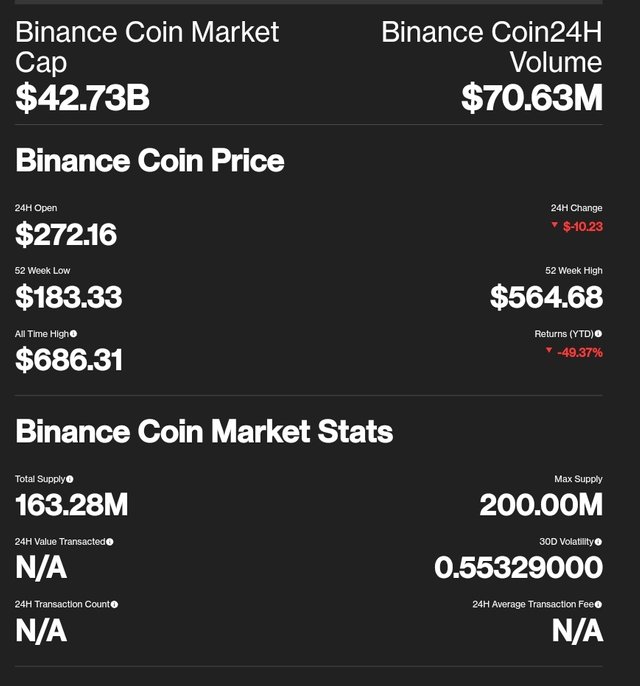Open the Total Supply info icon

[70, 479]
